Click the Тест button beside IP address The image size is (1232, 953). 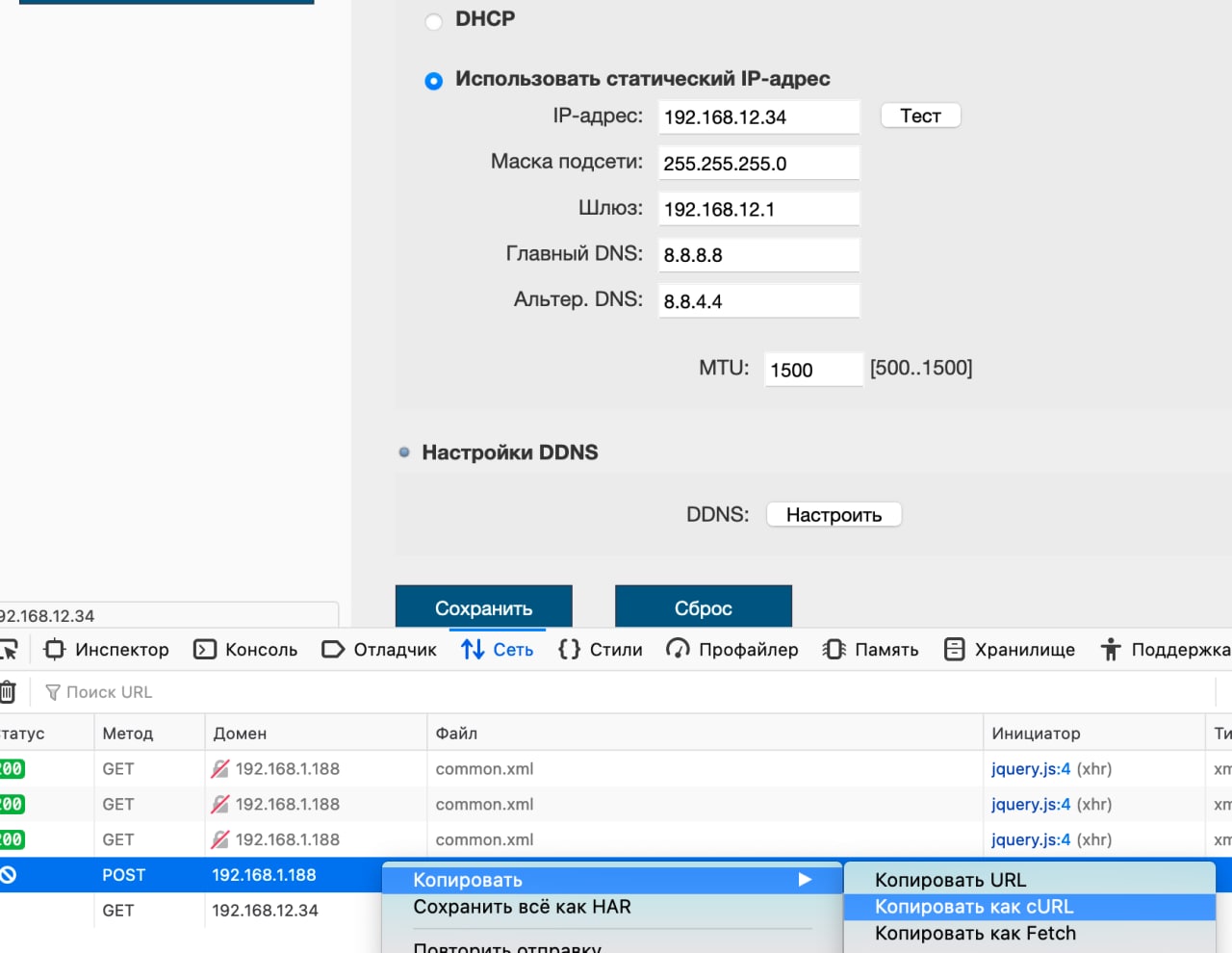point(921,116)
